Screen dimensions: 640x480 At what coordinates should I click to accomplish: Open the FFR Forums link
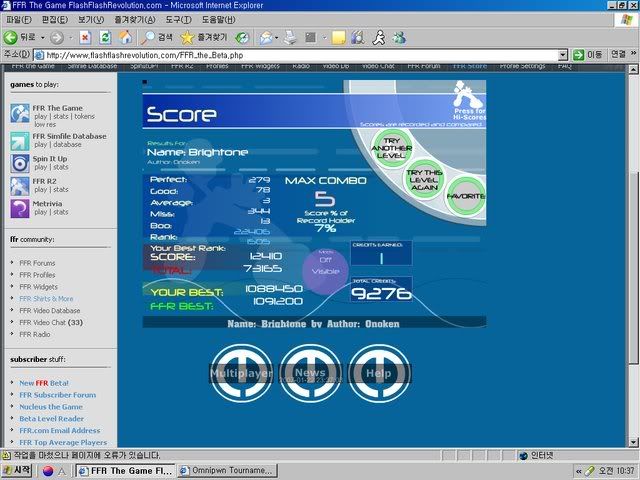[39, 263]
